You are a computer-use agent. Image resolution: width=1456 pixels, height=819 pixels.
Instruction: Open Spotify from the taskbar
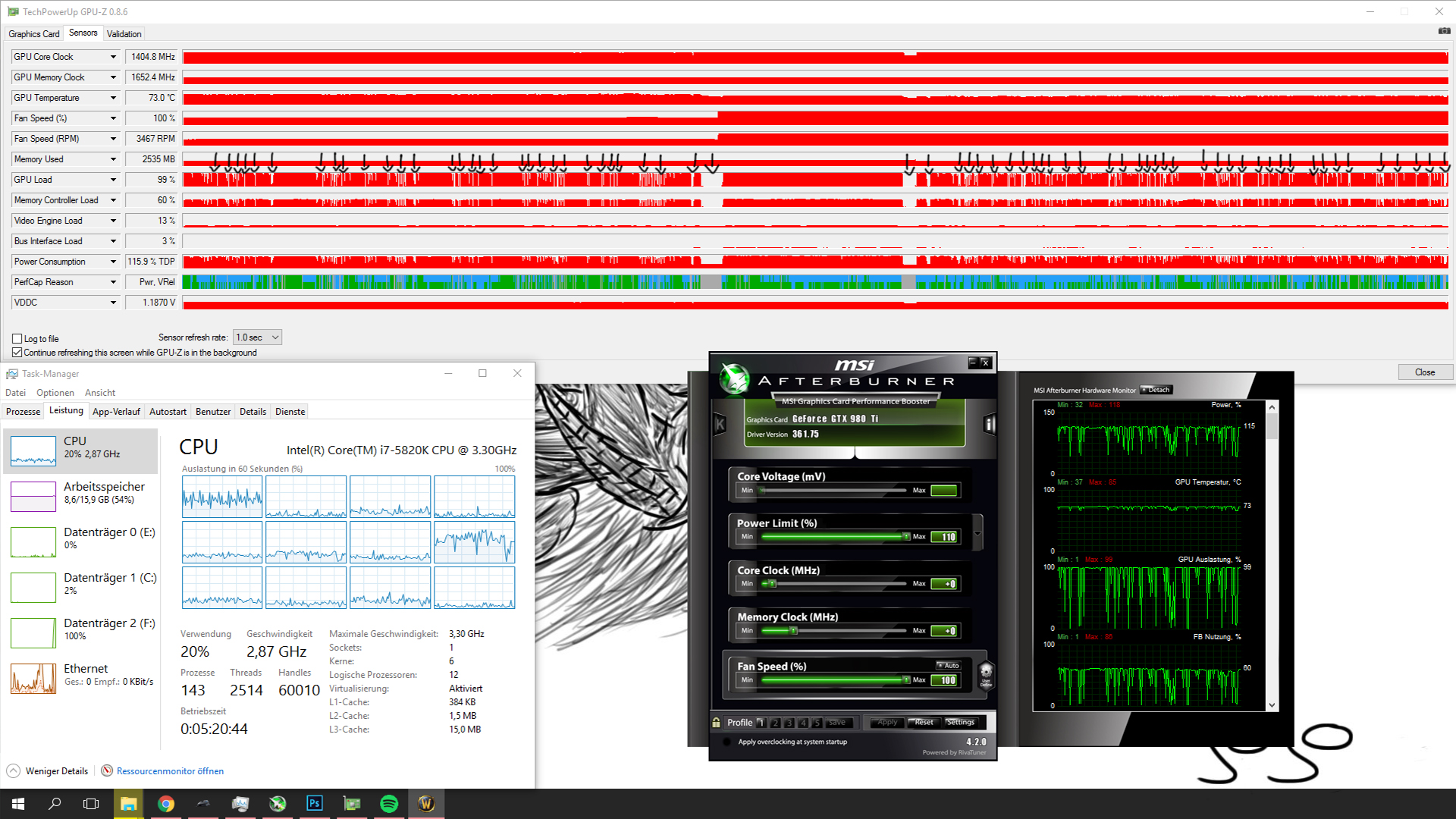[x=389, y=804]
